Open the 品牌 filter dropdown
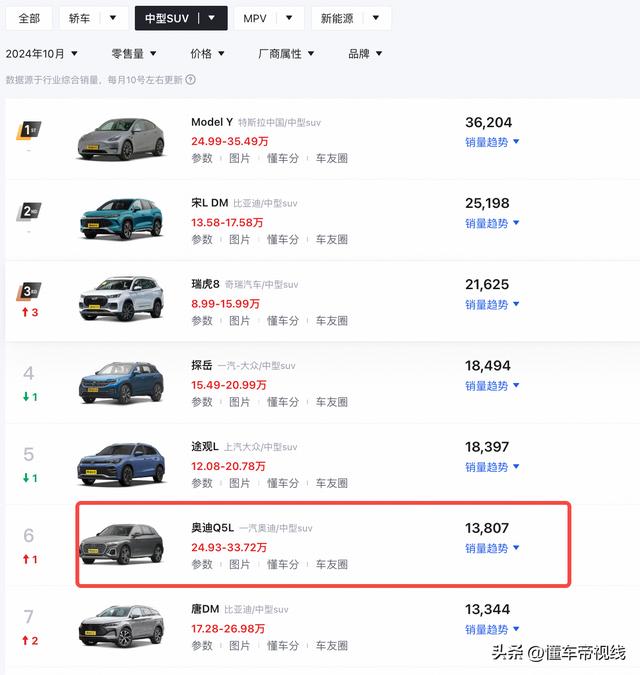This screenshot has height=675, width=640. pyautogui.click(x=365, y=54)
